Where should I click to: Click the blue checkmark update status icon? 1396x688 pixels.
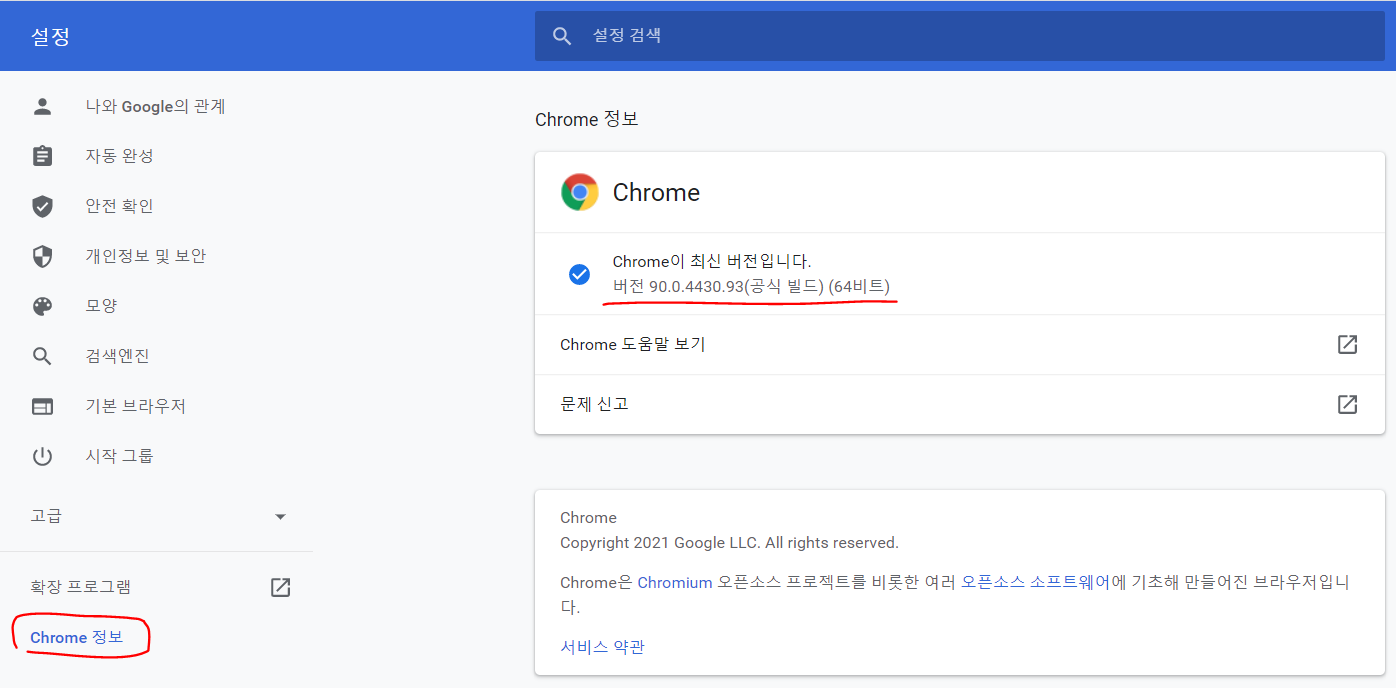click(x=579, y=274)
